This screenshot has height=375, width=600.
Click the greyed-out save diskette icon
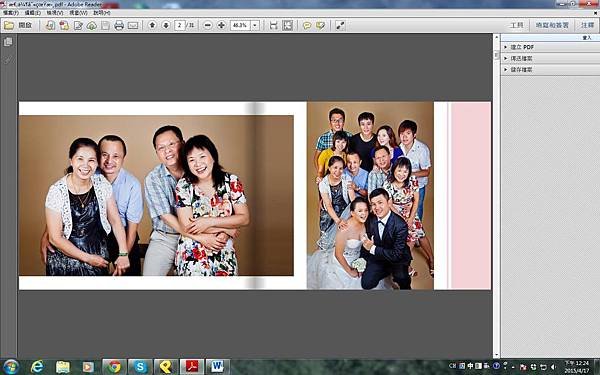click(x=105, y=26)
